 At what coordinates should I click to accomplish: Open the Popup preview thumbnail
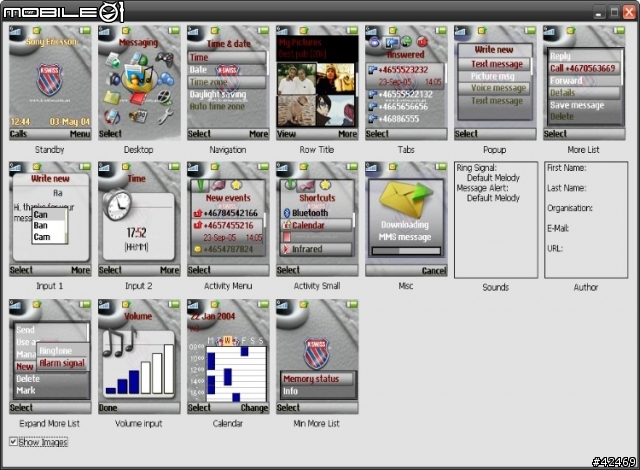(495, 83)
